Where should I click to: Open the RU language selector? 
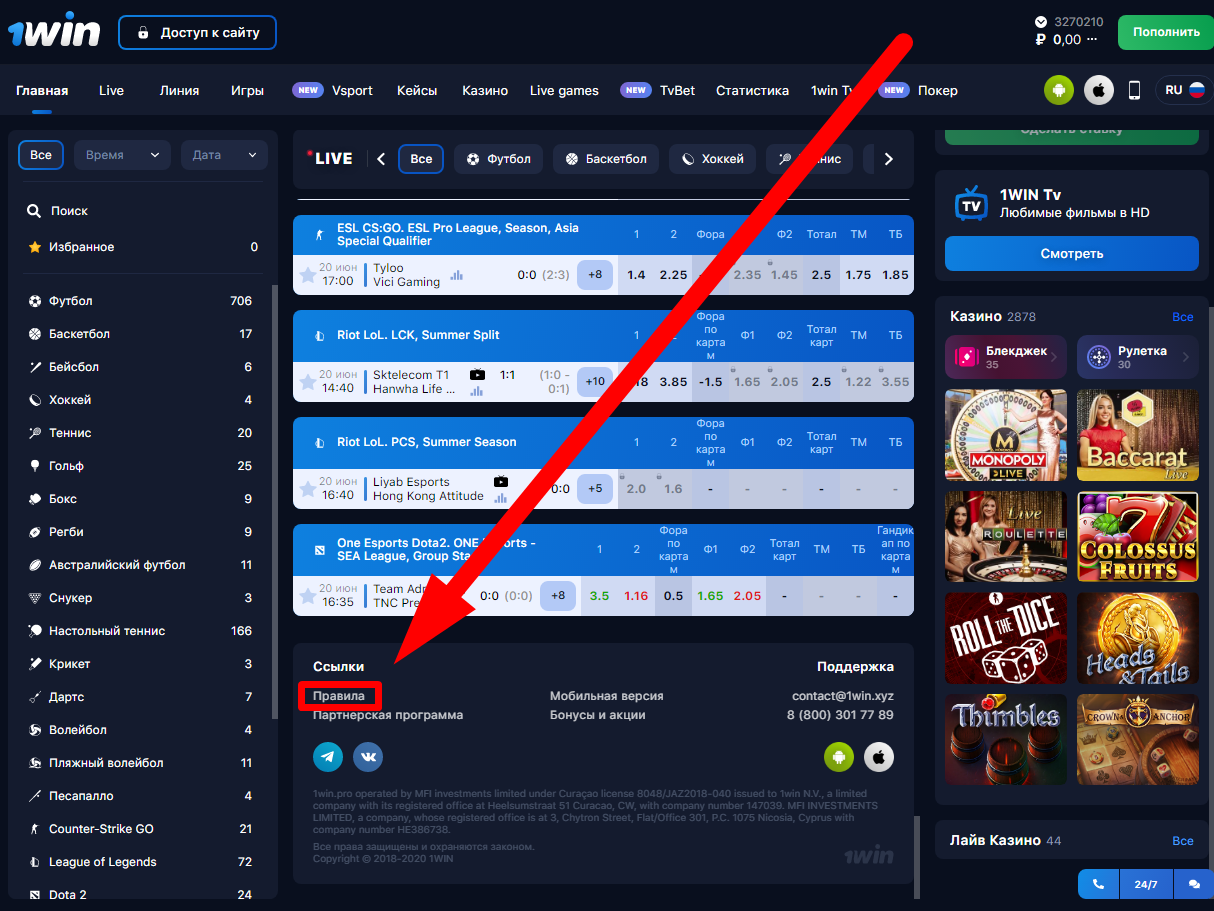pyautogui.click(x=1184, y=90)
